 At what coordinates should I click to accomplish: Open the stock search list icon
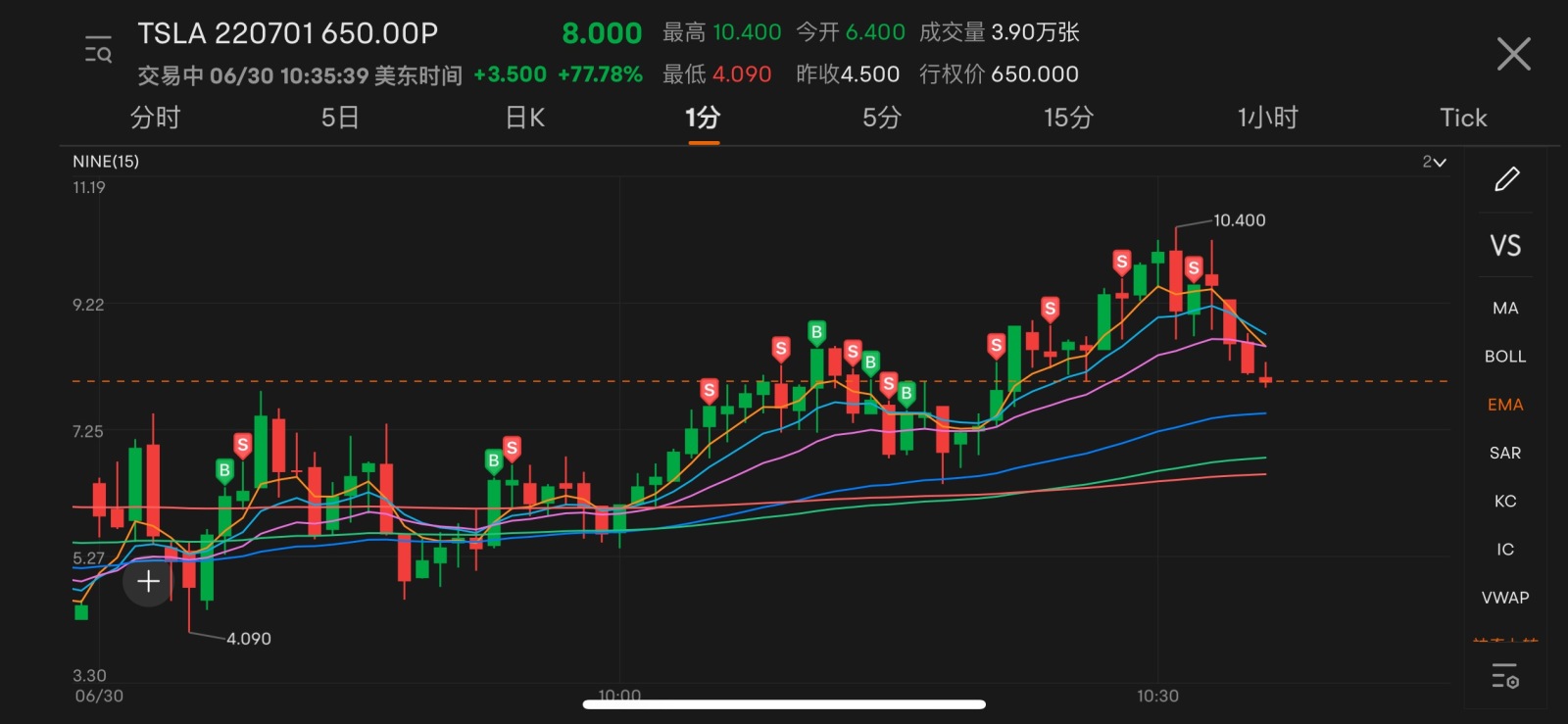[x=98, y=49]
